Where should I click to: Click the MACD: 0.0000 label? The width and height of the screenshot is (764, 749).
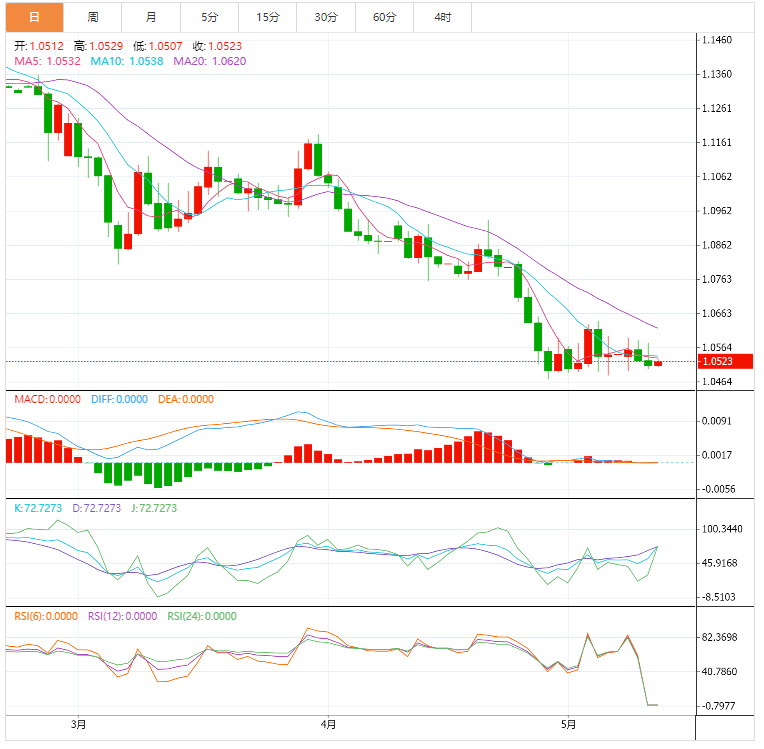47,400
